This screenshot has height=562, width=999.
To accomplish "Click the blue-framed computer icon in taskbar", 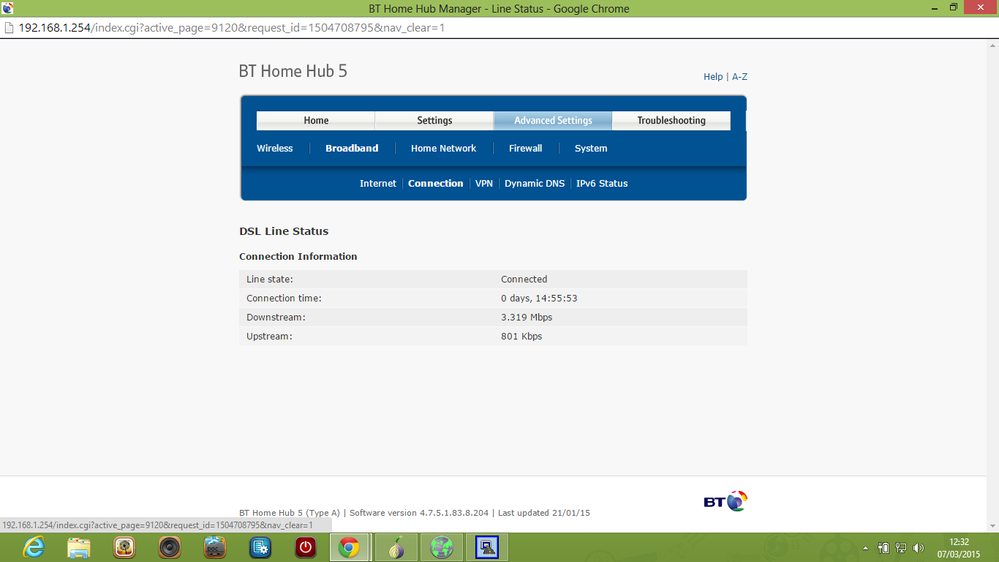I will (x=487, y=547).
